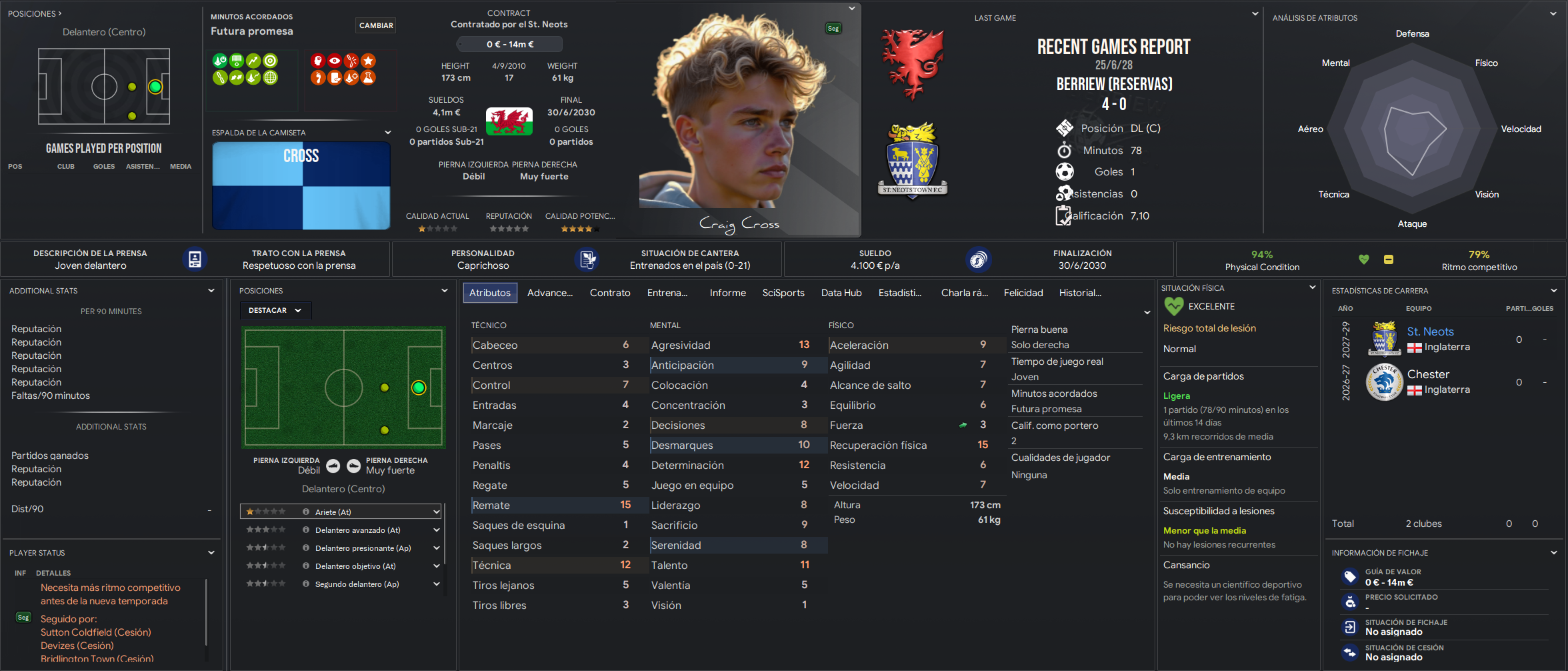Screen dimensions: 1568x671
Task: Collapse the Additional Stats panel chevron
Action: click(x=211, y=291)
